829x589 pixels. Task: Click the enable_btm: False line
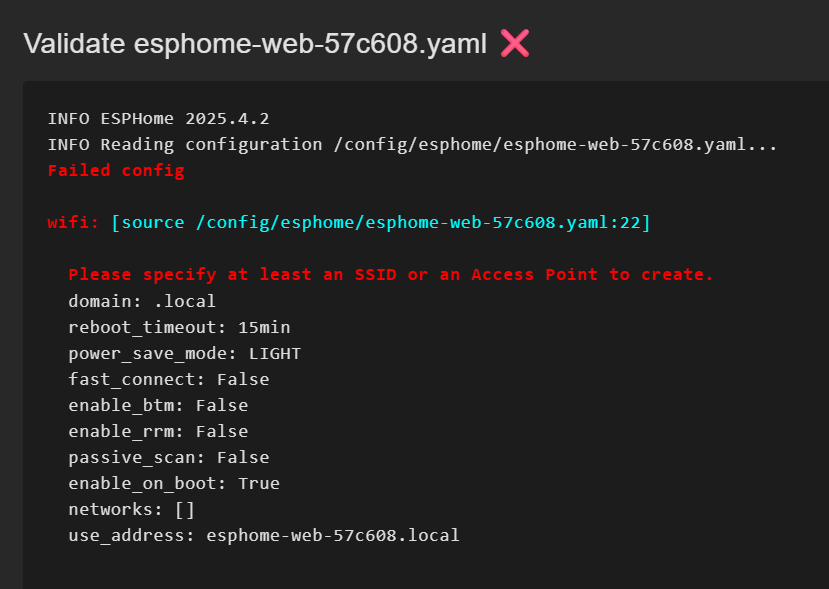(x=158, y=405)
